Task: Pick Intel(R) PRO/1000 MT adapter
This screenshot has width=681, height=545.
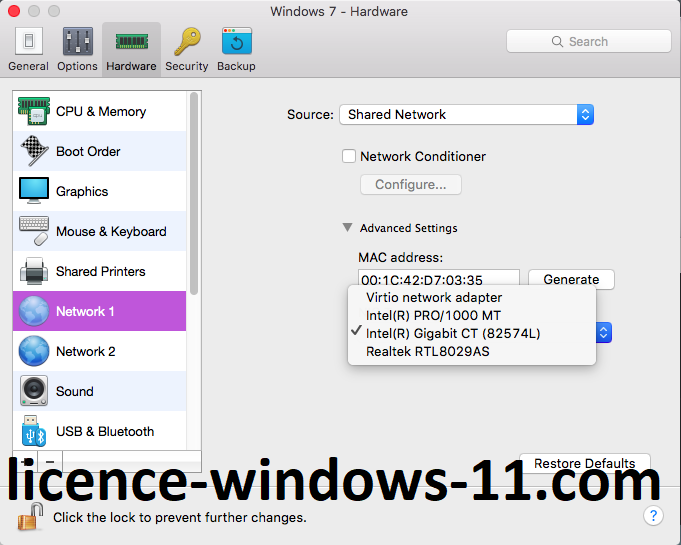Action: (x=433, y=315)
